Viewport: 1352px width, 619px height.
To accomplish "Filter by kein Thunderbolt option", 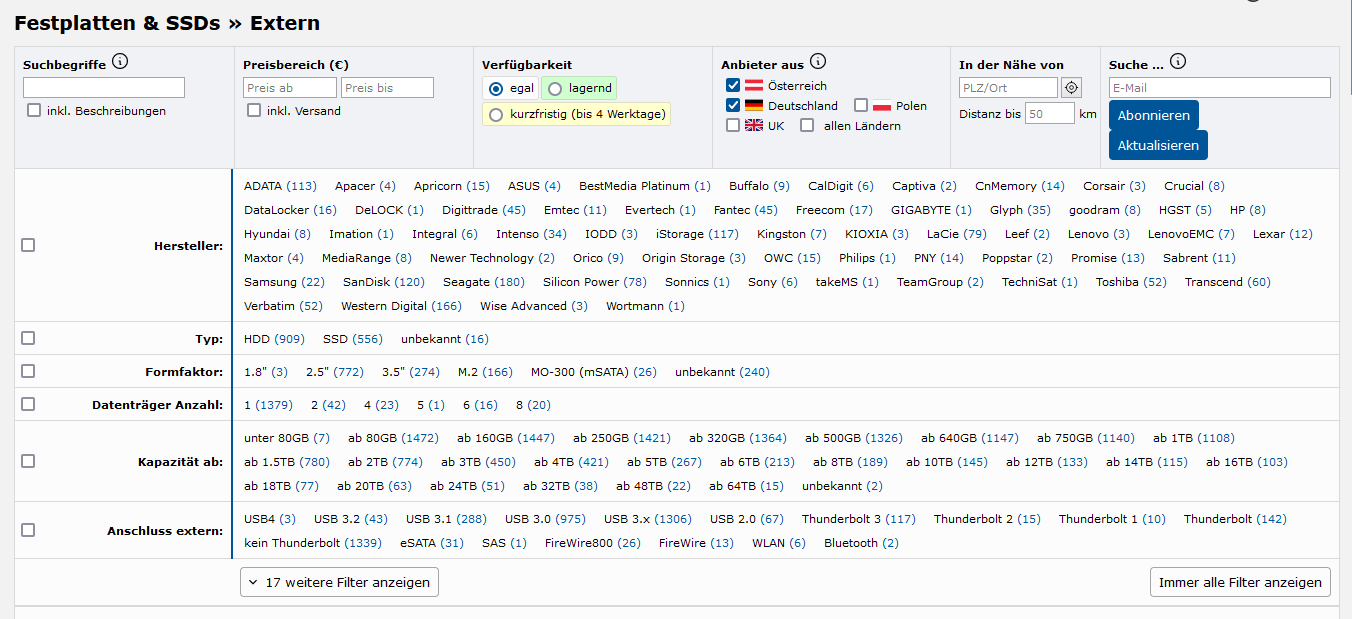I will point(313,543).
